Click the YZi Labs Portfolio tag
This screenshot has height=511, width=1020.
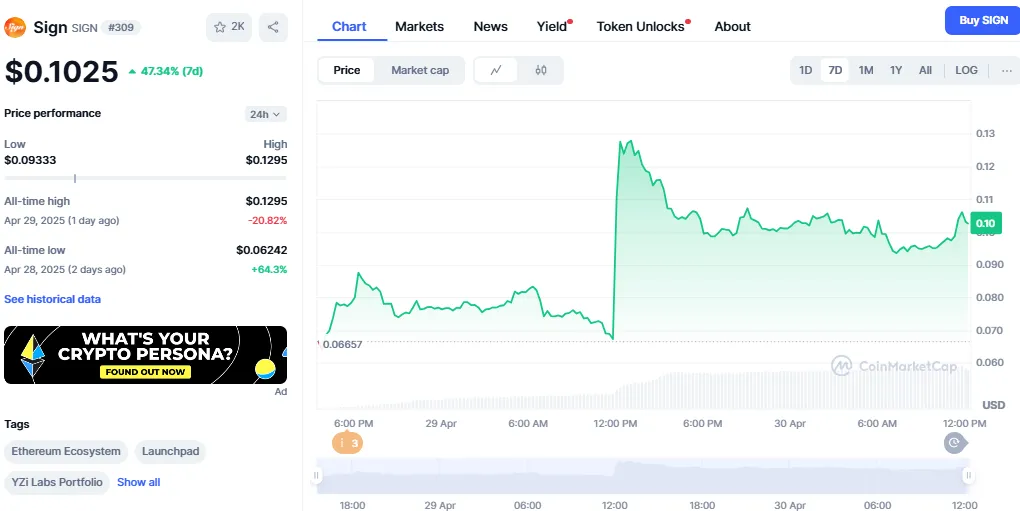point(57,482)
